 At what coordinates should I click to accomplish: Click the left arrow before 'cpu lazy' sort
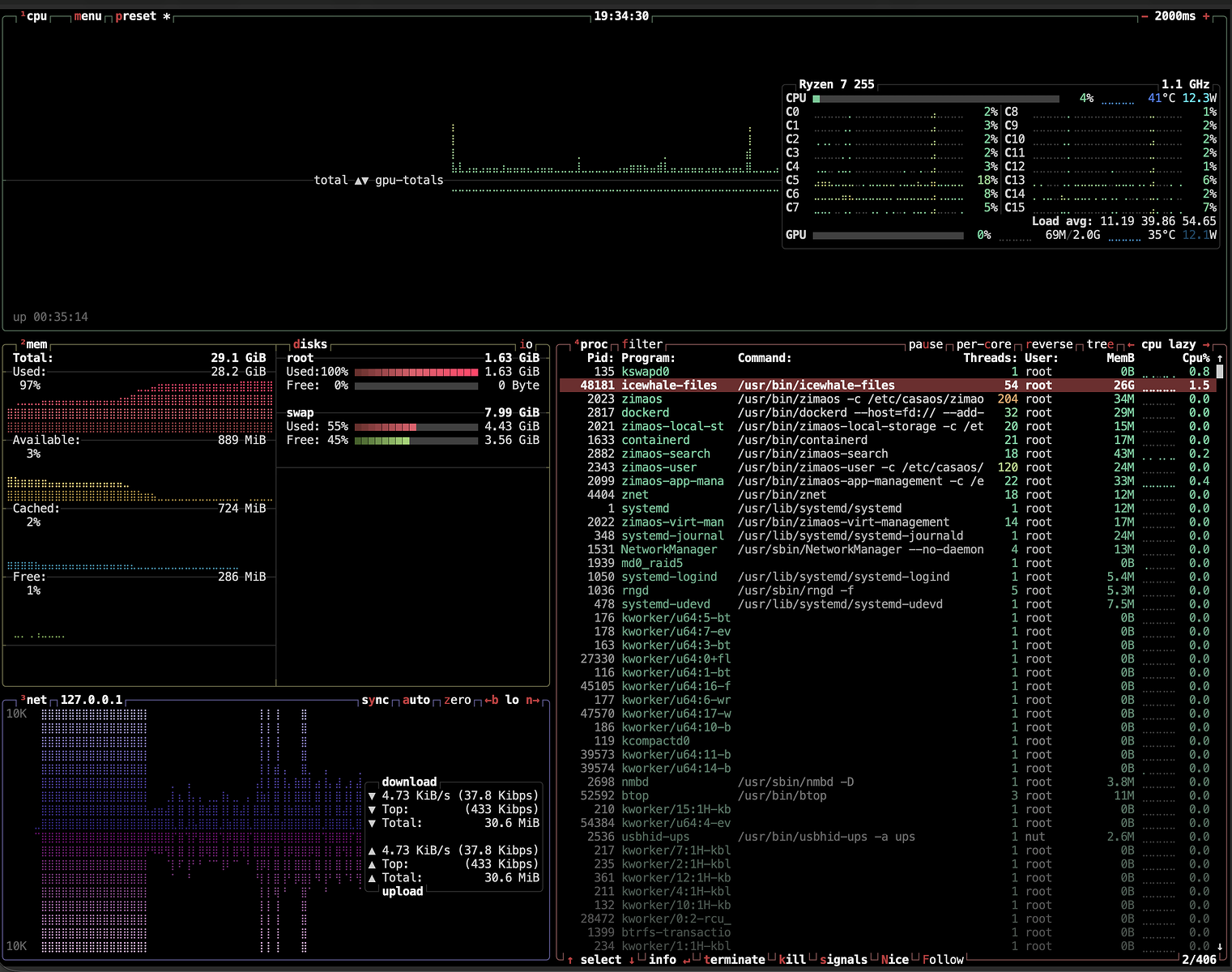coord(1131,344)
